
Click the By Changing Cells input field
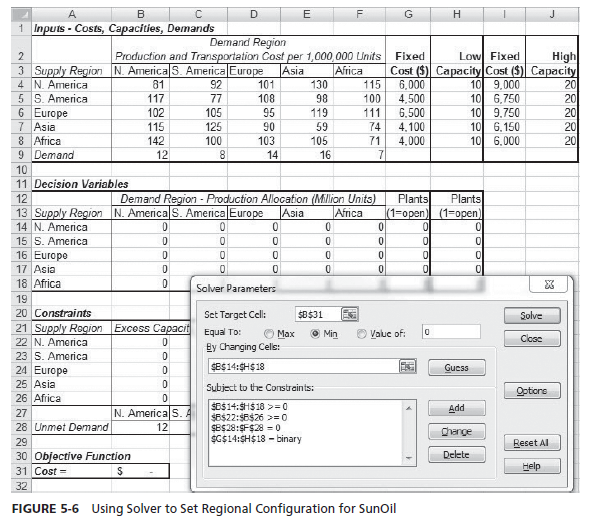[300, 367]
